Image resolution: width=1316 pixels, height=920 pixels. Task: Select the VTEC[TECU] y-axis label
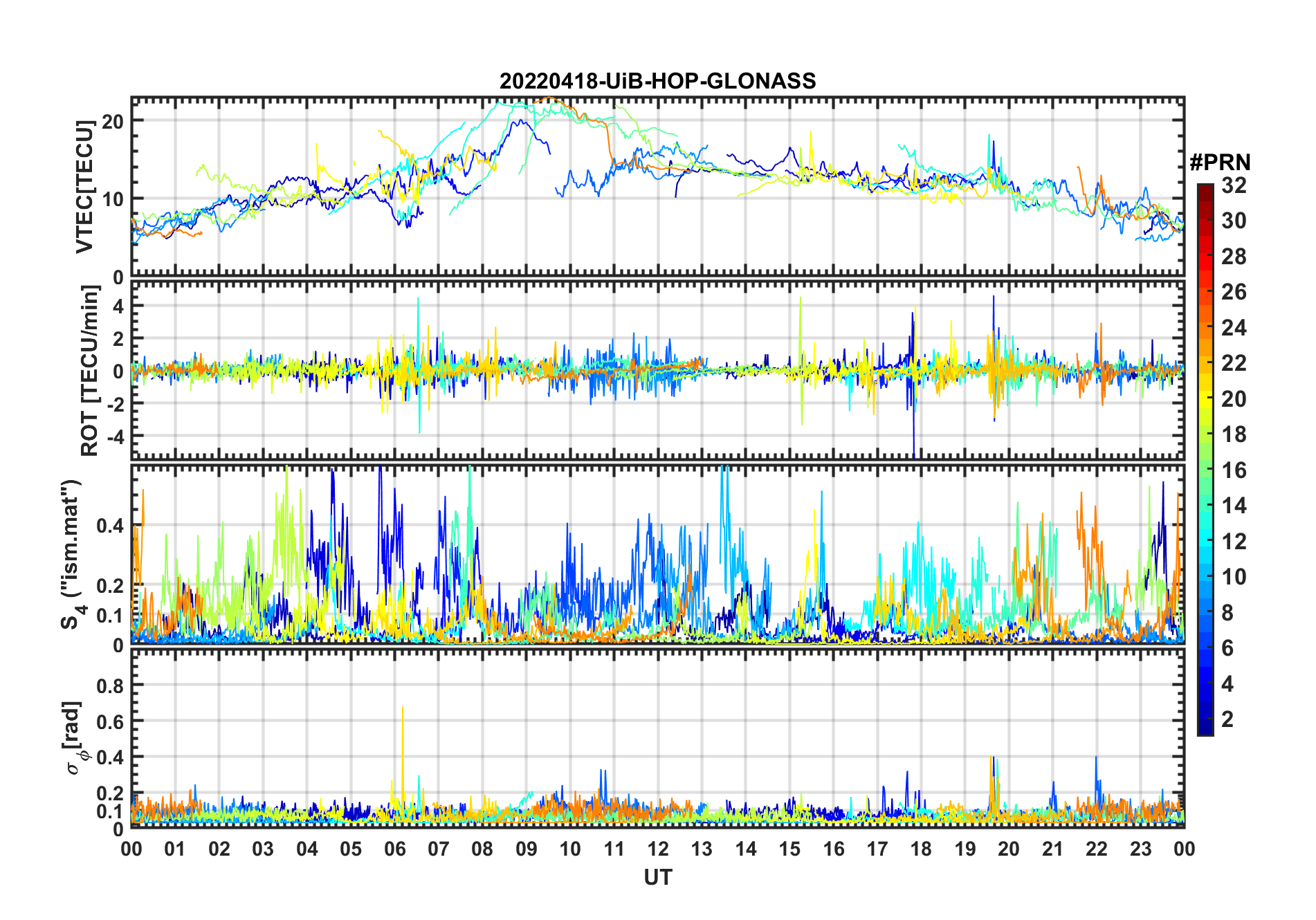click(x=84, y=187)
